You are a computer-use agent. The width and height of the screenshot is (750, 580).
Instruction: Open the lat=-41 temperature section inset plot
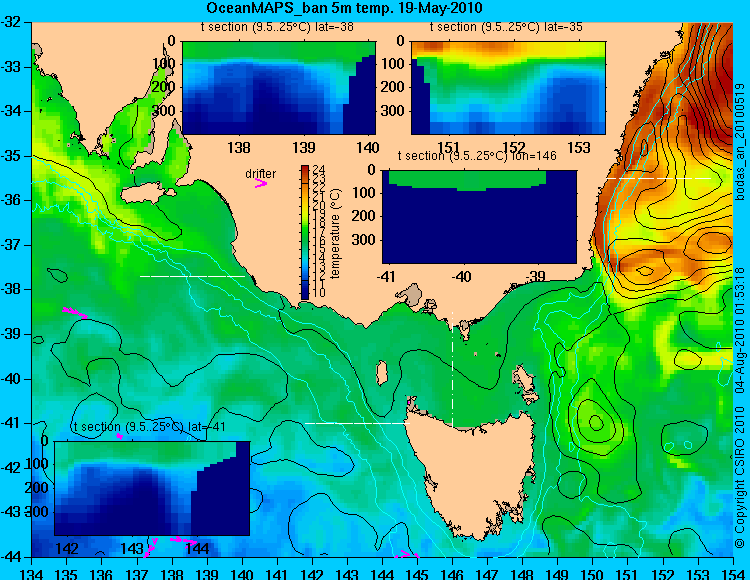point(152,488)
